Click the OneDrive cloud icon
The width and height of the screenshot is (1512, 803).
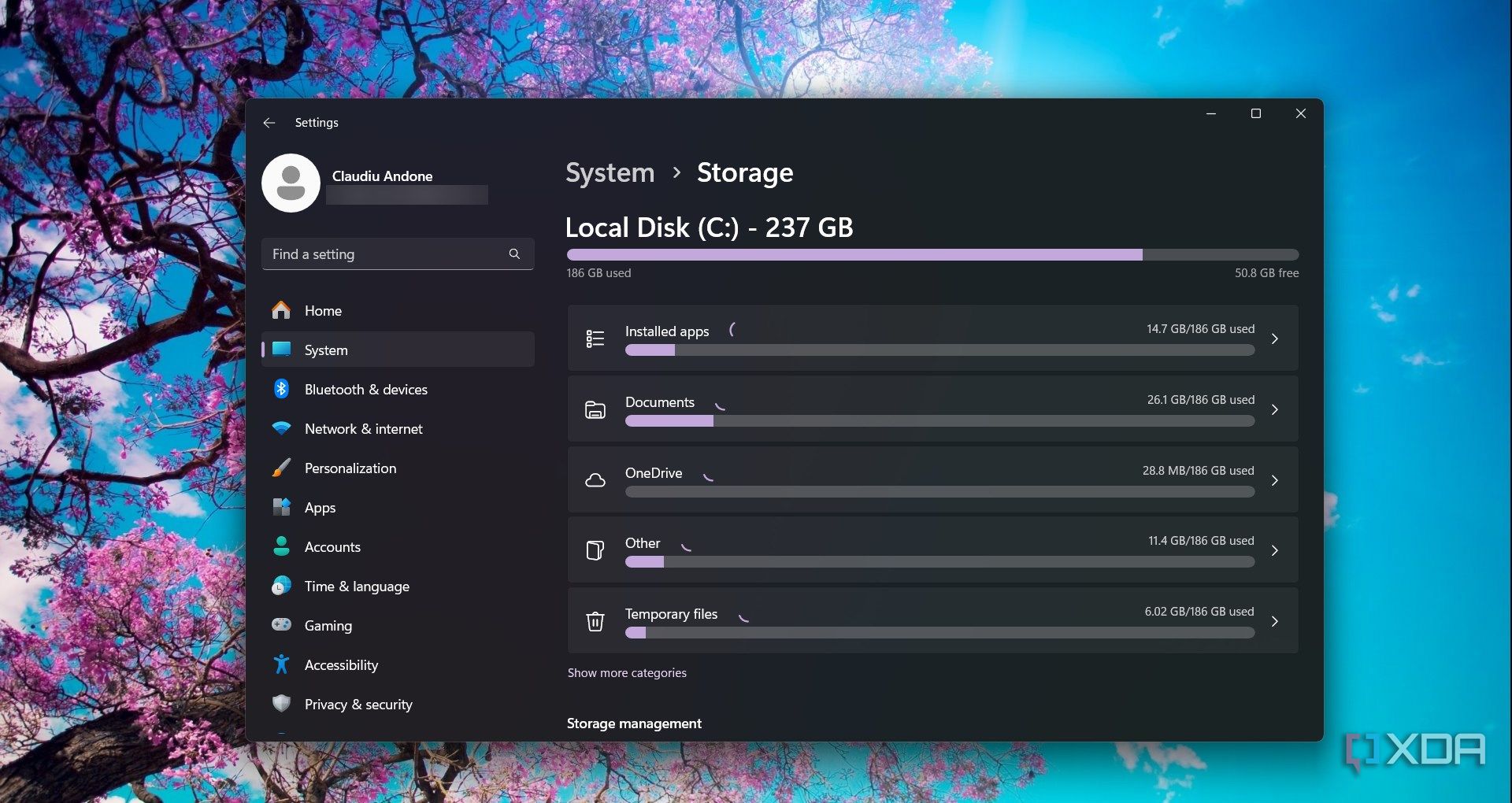[595, 480]
